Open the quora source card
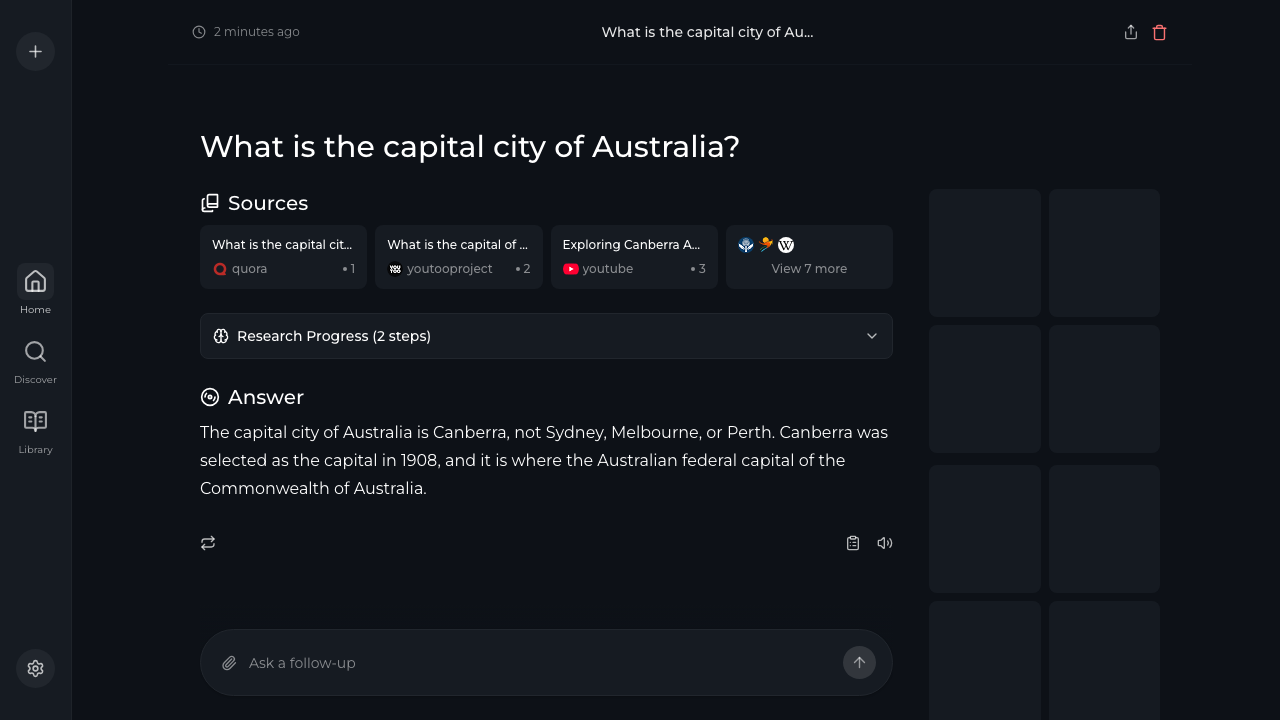This screenshot has width=1280, height=720. click(283, 257)
